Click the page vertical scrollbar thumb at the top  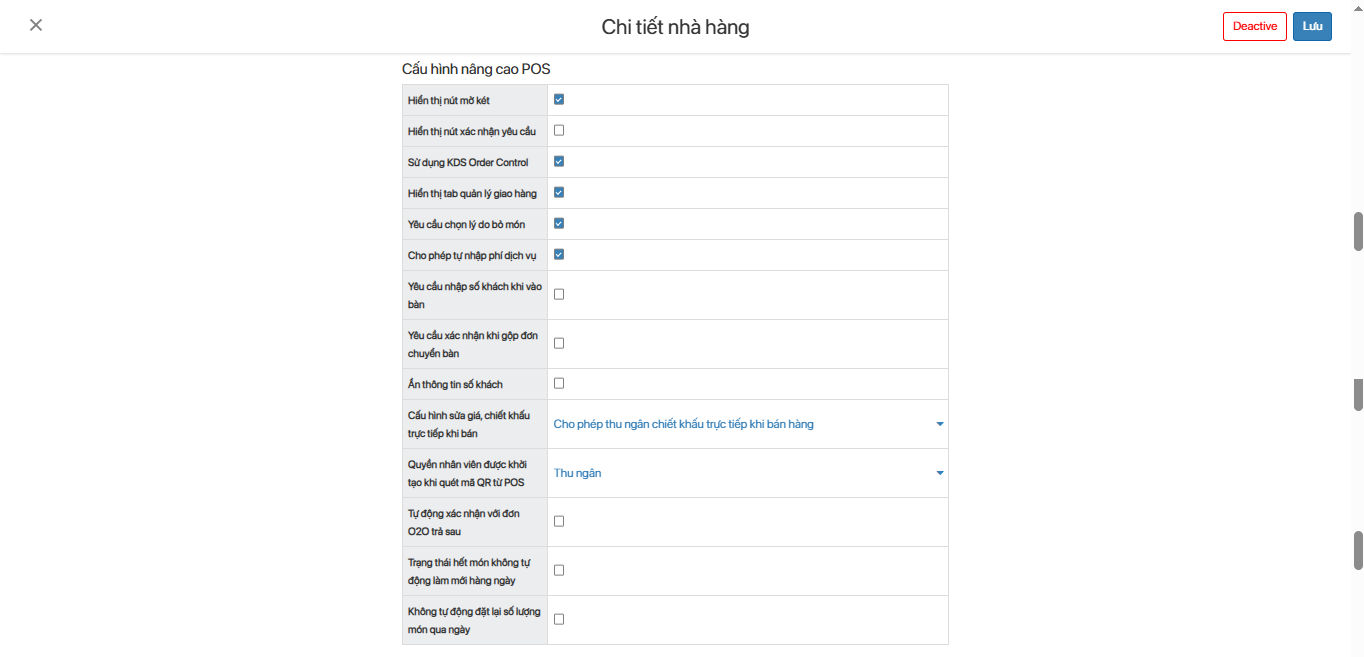tap(1358, 231)
